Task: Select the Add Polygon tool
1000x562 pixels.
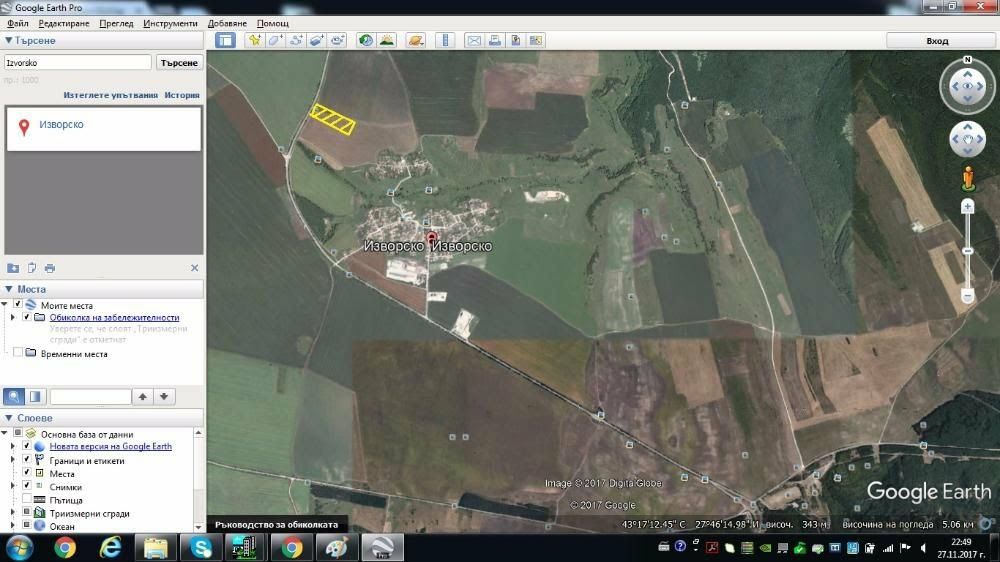Action: [276, 40]
